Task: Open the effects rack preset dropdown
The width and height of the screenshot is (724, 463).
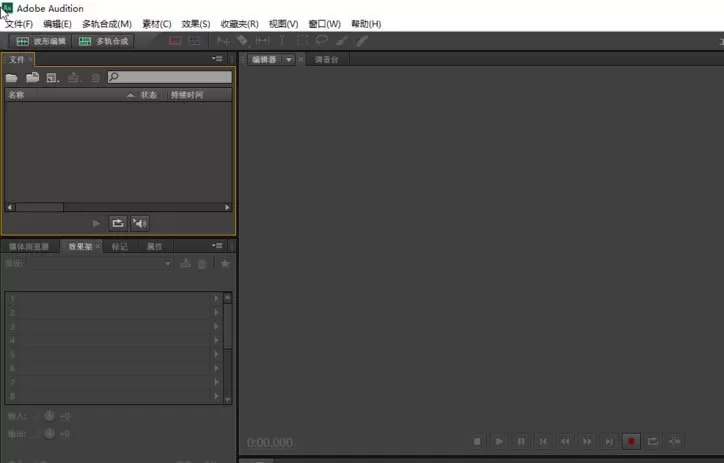Action: pos(102,264)
